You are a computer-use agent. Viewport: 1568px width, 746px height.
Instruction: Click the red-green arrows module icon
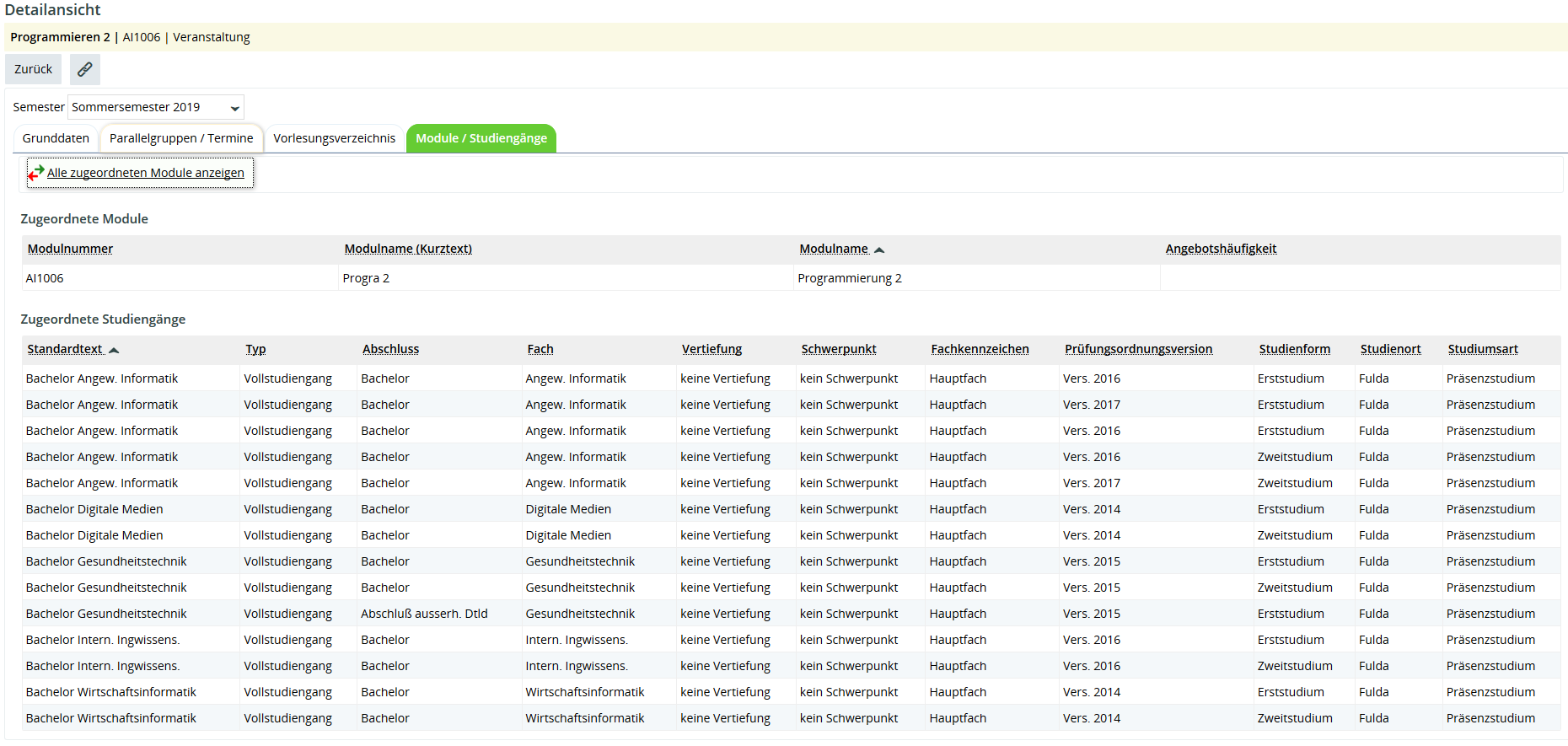click(x=35, y=173)
